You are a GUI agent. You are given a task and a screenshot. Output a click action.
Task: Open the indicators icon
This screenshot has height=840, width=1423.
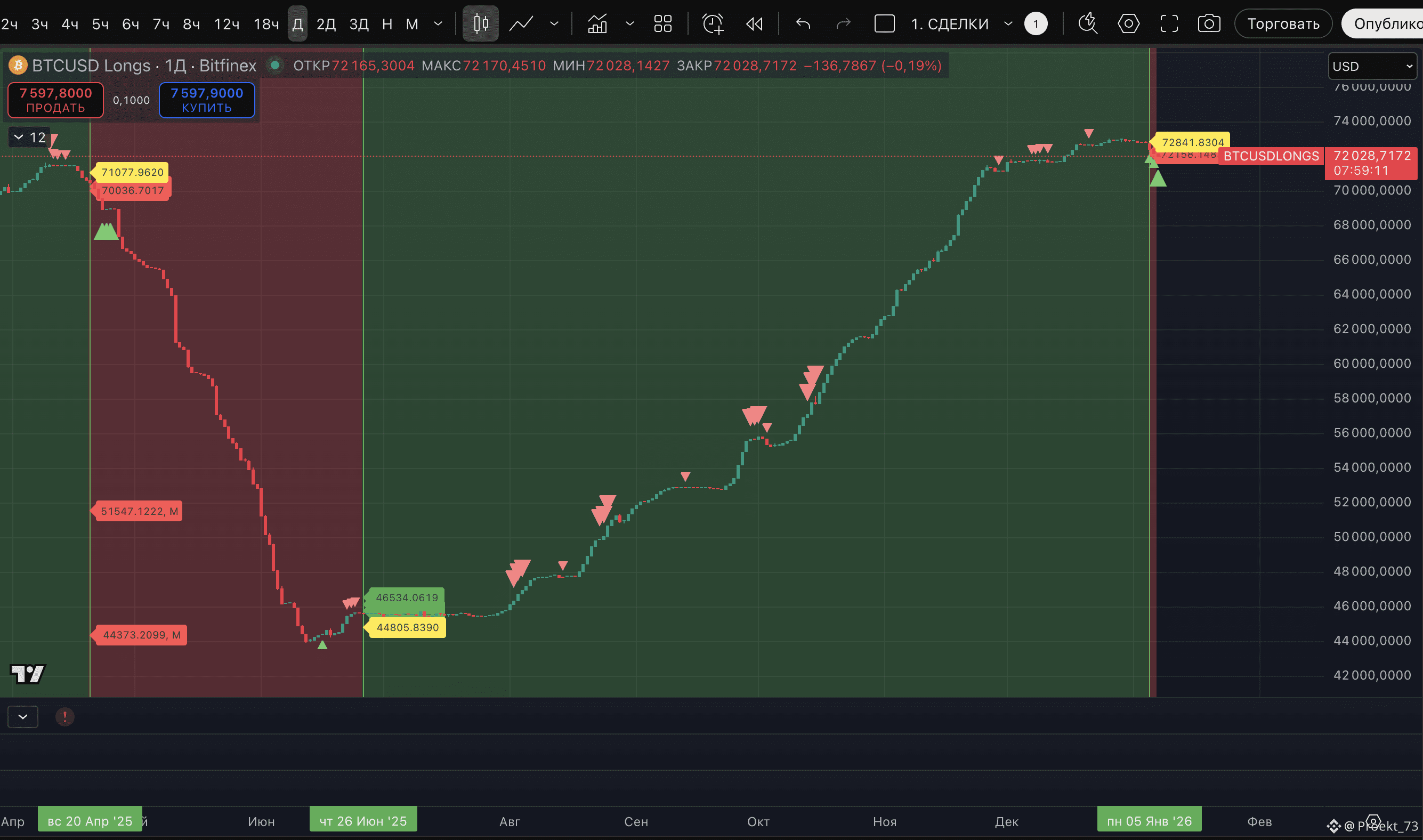coord(597,24)
